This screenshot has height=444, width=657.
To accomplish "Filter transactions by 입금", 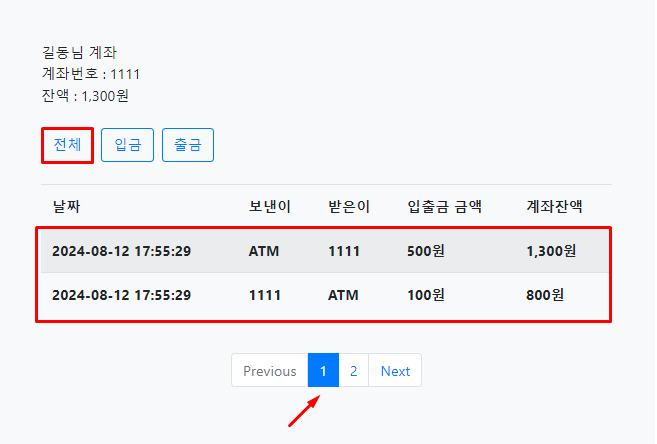I will click(127, 145).
